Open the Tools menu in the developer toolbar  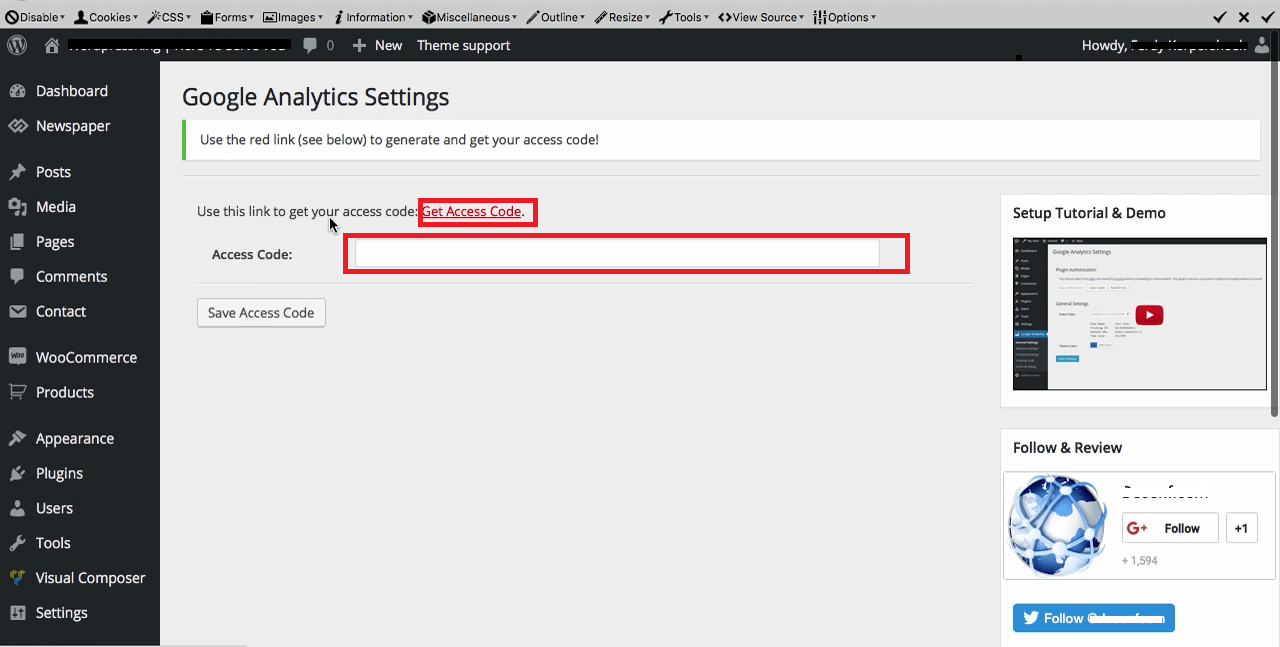point(684,17)
